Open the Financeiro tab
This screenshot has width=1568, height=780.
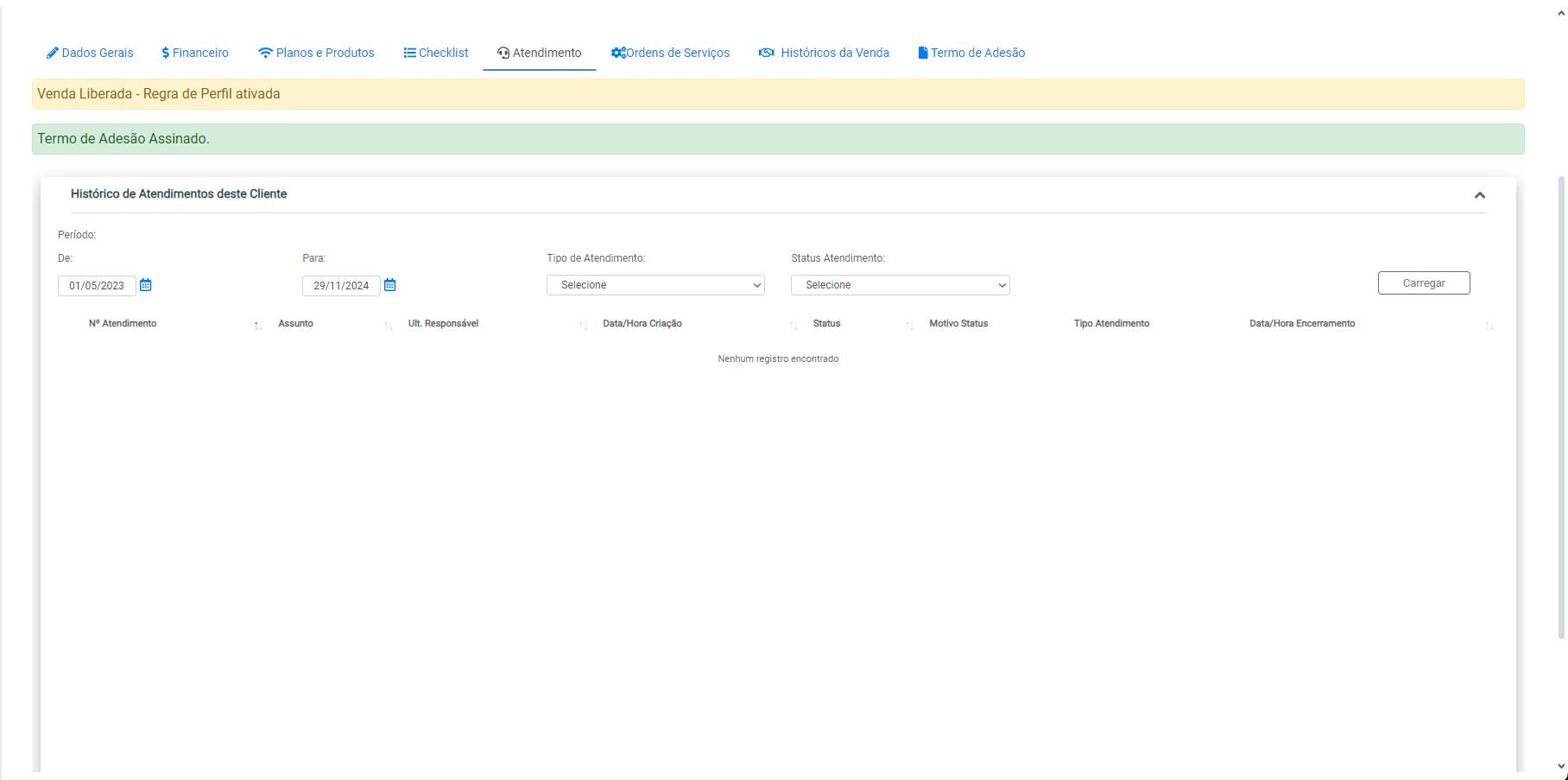click(195, 53)
